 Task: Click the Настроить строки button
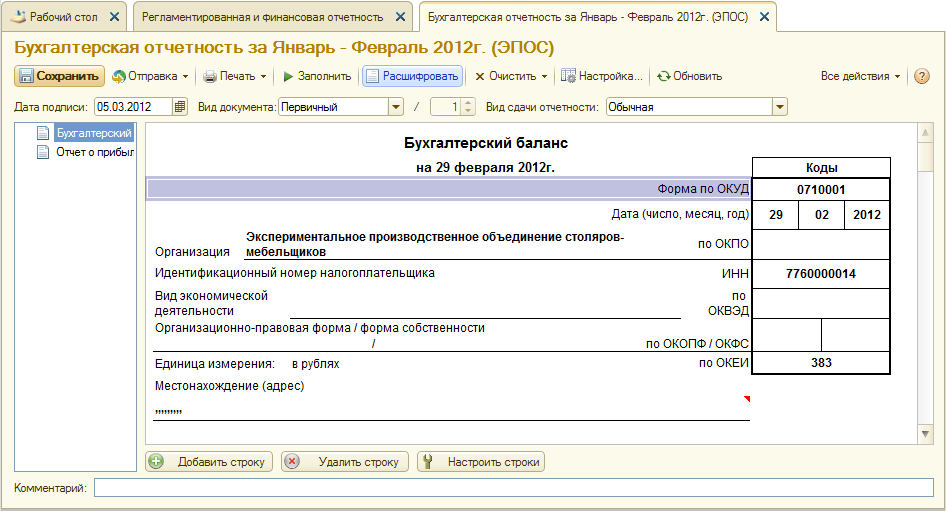point(481,462)
